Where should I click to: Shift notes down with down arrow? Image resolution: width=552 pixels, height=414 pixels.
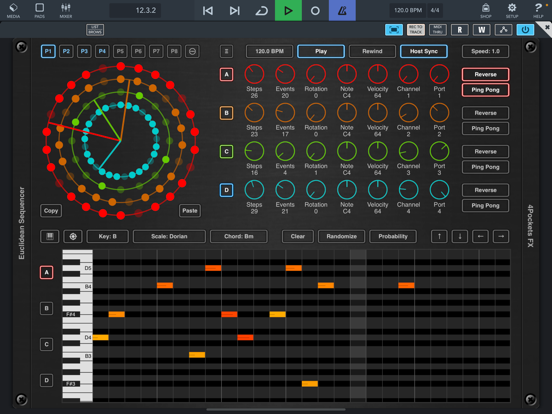(x=460, y=236)
